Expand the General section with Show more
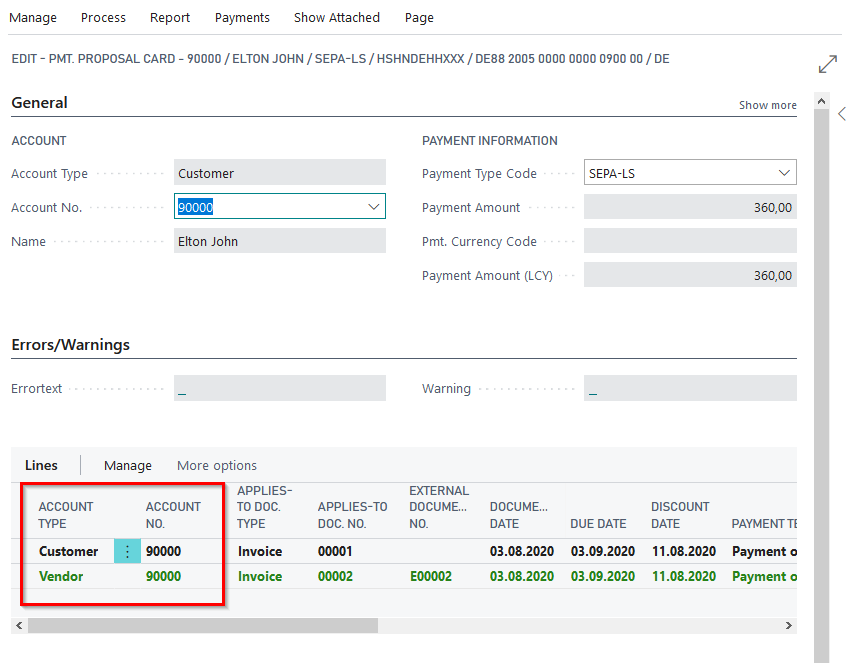Viewport: 854px width, 663px height. coord(767,104)
